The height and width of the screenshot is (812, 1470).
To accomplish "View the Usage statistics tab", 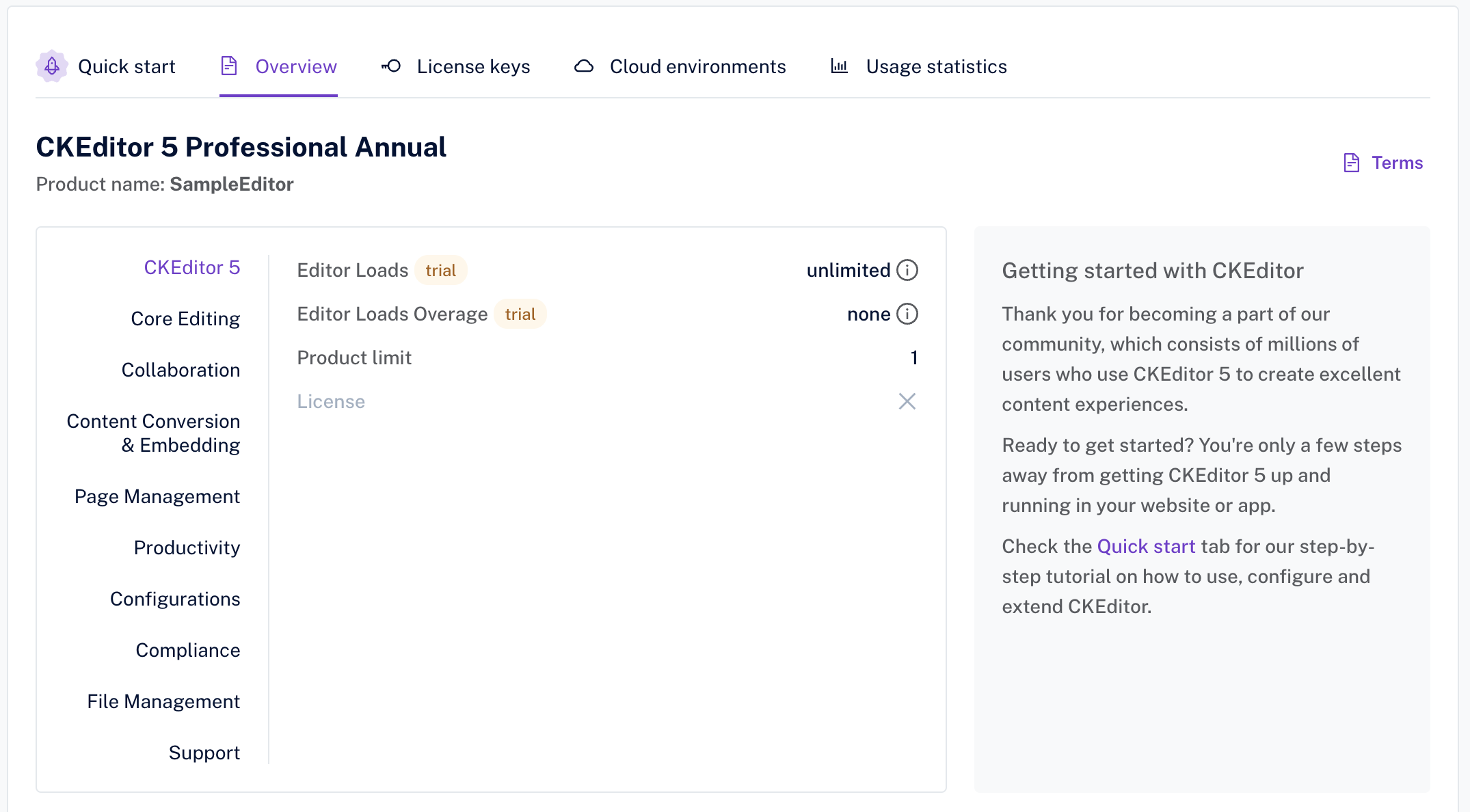I will click(919, 66).
